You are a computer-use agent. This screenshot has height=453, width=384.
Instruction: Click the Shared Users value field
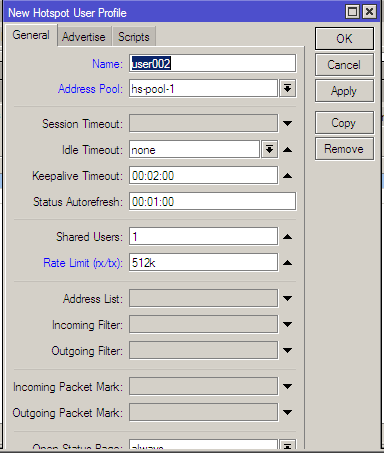click(203, 237)
